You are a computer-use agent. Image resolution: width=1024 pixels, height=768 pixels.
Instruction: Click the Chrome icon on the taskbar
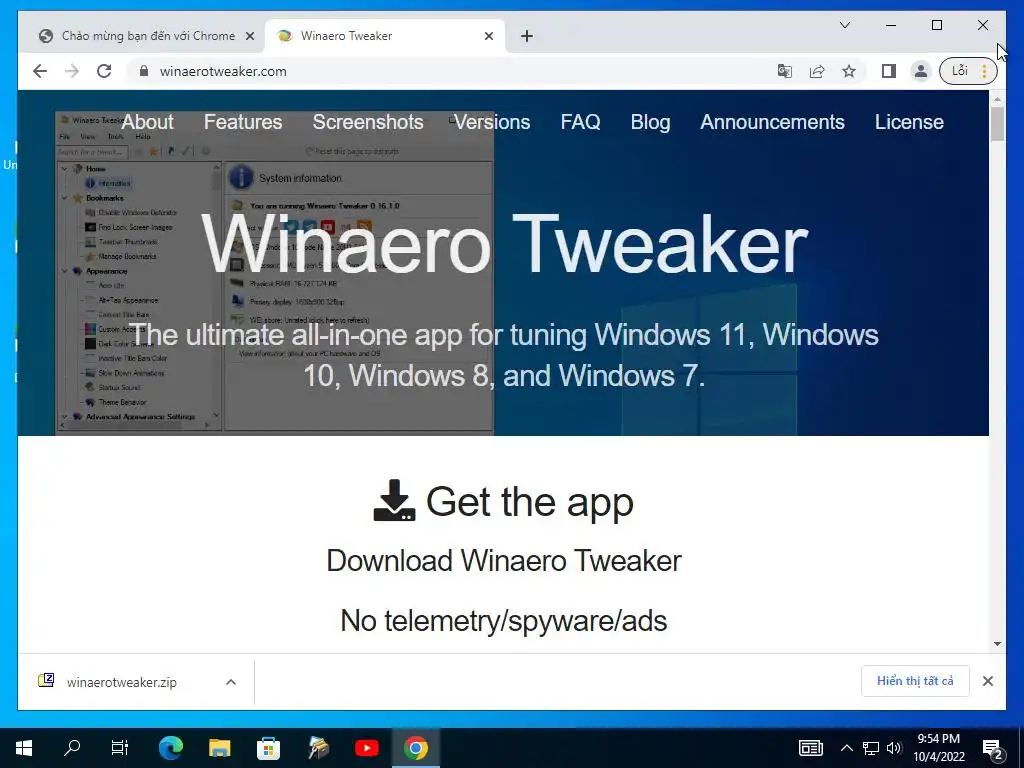coord(416,748)
